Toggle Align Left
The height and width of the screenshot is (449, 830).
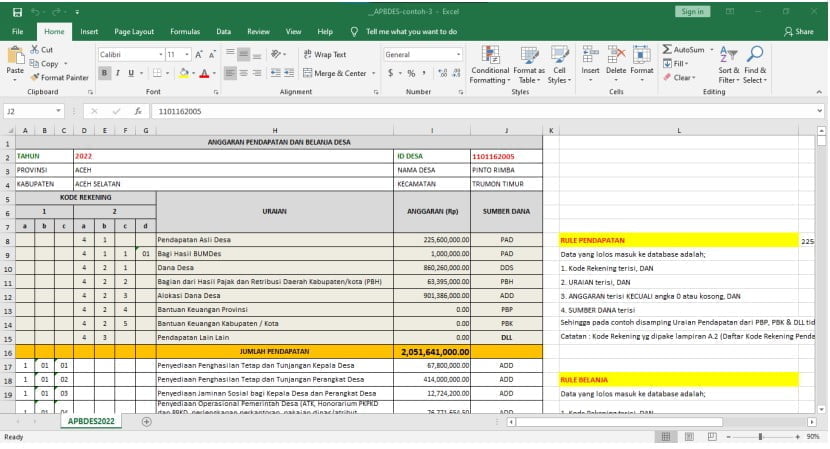click(x=230, y=73)
